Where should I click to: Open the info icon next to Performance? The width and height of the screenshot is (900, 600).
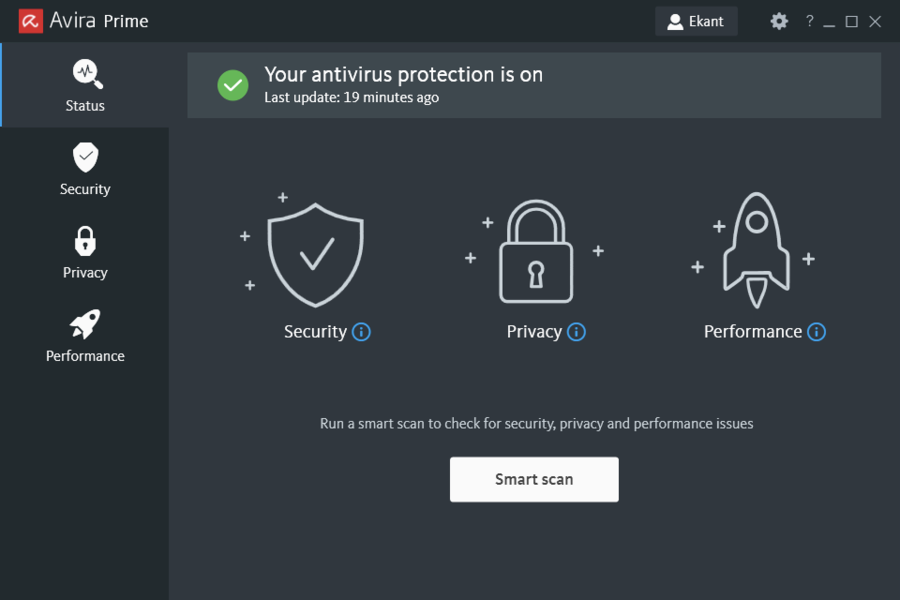point(818,331)
